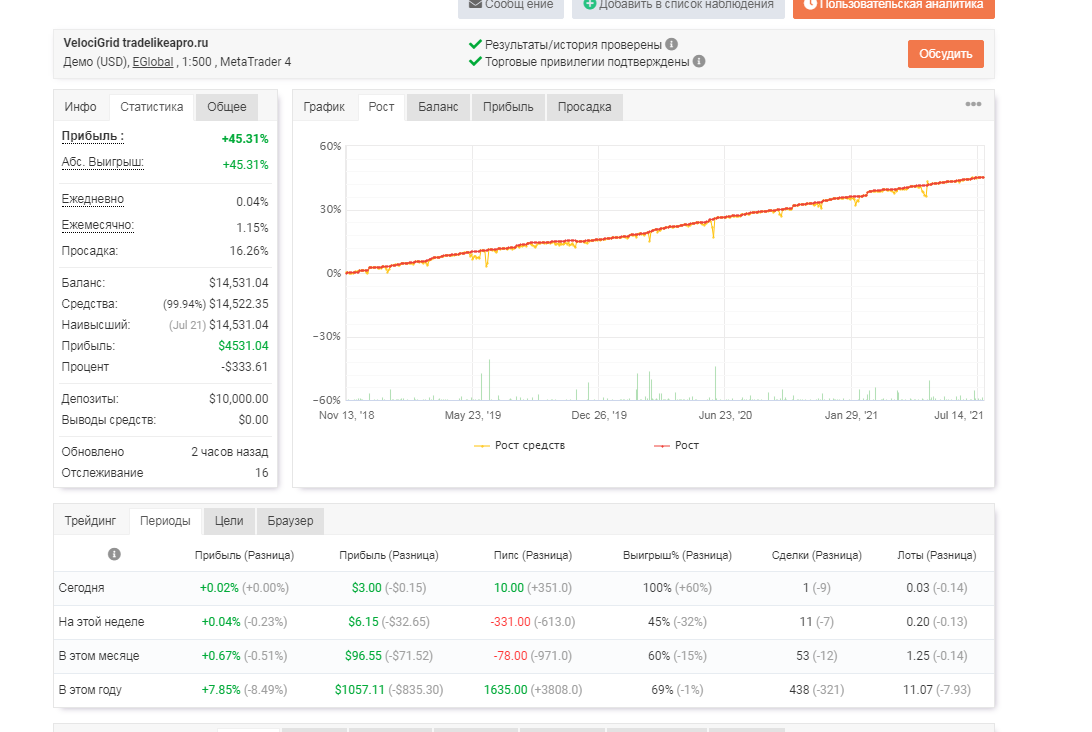Viewport: 1092px width, 732px height.
Task: Click the plus icon on add to watchlist button
Action: [x=589, y=4]
